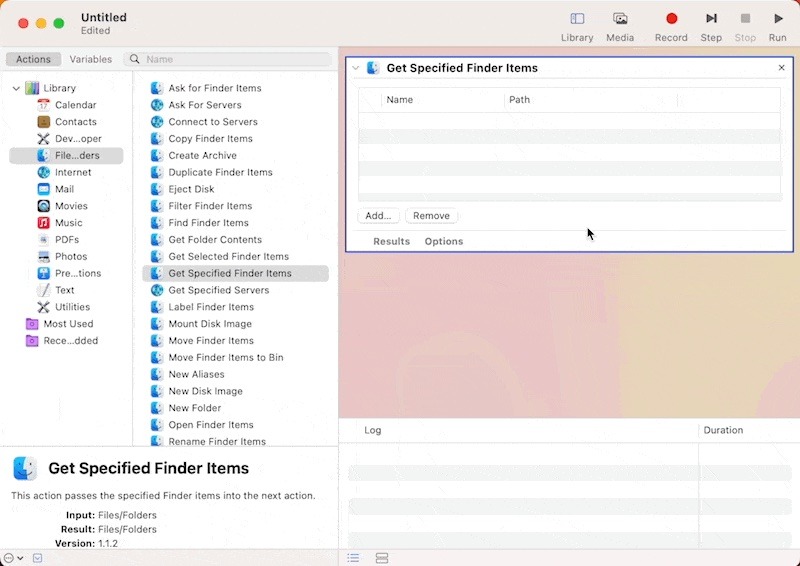Run the workflow
The image size is (800, 566).
(778, 27)
